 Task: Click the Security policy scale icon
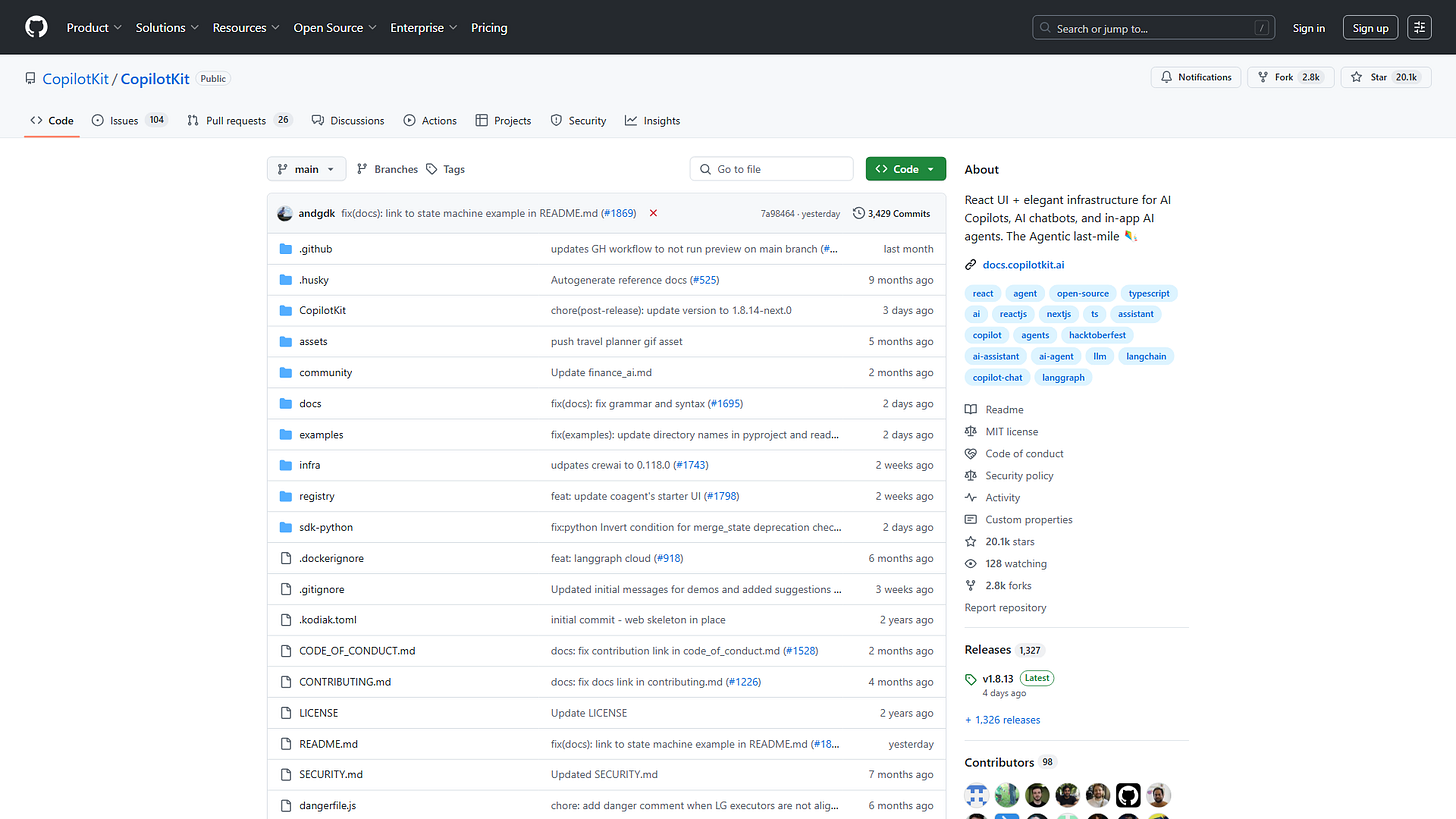click(x=971, y=476)
